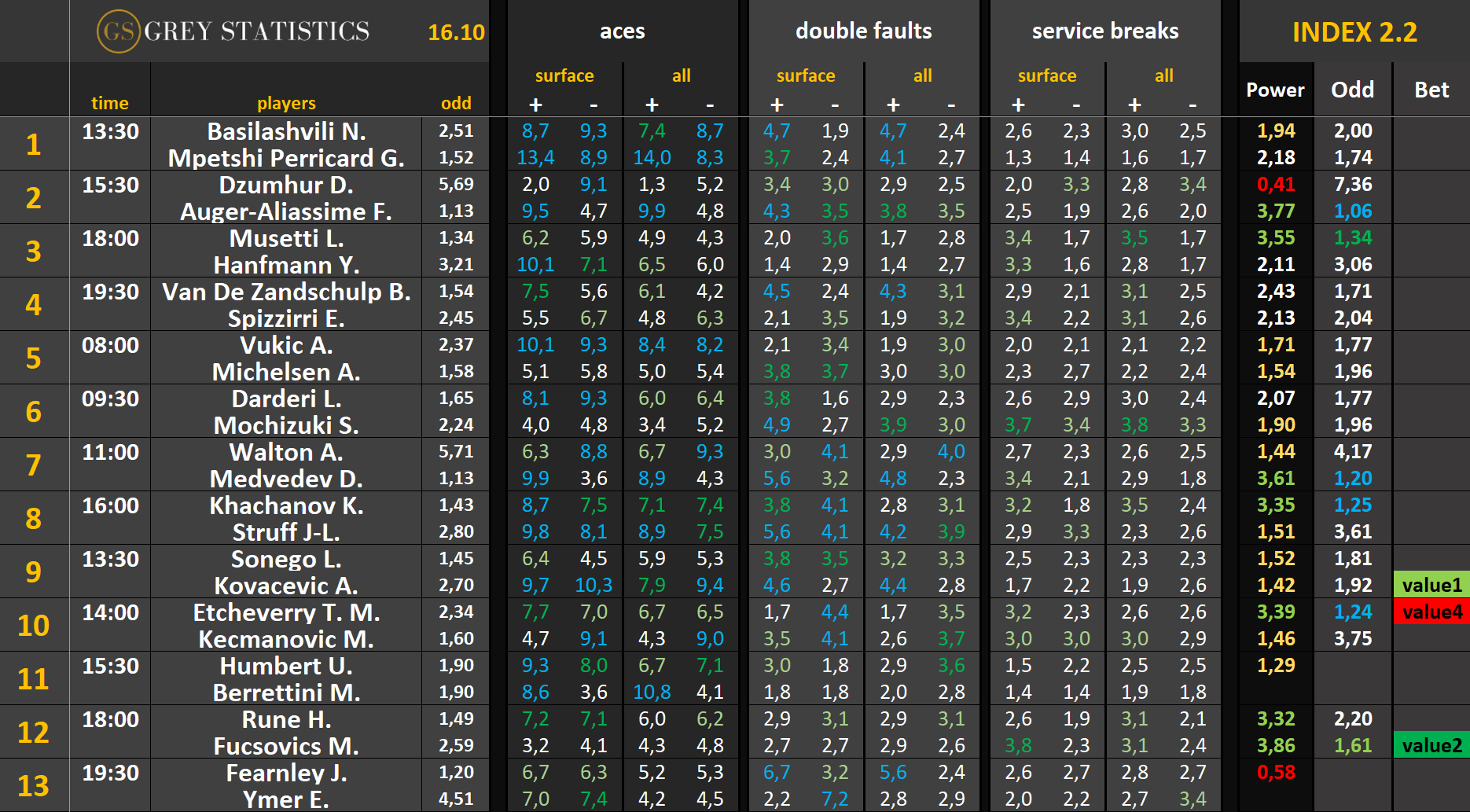Click the time column header
The width and height of the screenshot is (1470, 812).
(x=109, y=103)
